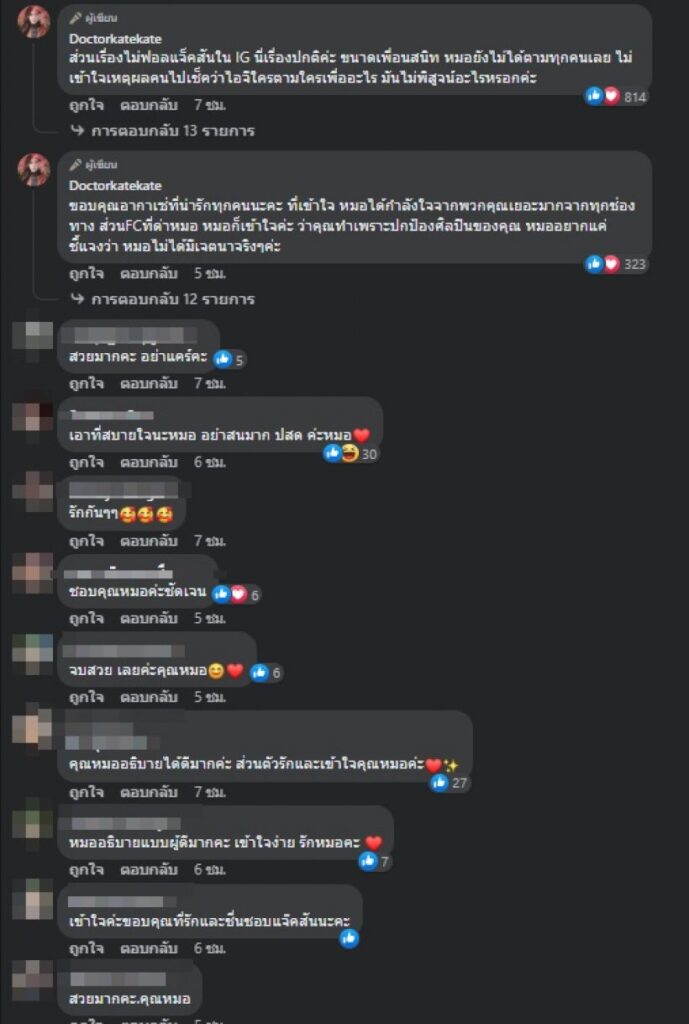Click ตอบกลับ under คุณหมออธิบายได้ดีมาก comment
The width and height of the screenshot is (689, 1024).
coord(149,792)
